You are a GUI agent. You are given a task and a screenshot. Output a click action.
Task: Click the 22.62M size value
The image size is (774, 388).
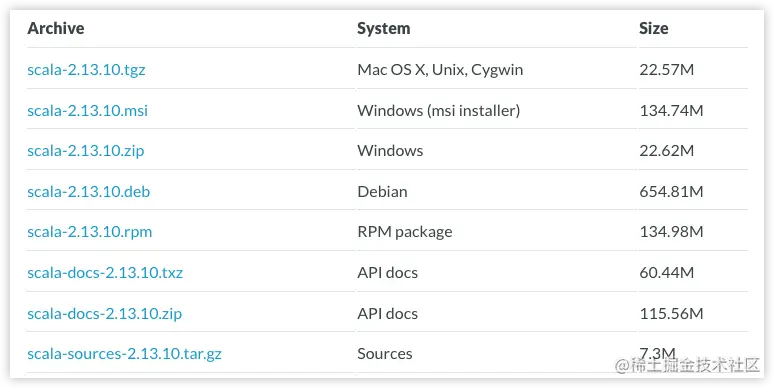click(x=667, y=151)
